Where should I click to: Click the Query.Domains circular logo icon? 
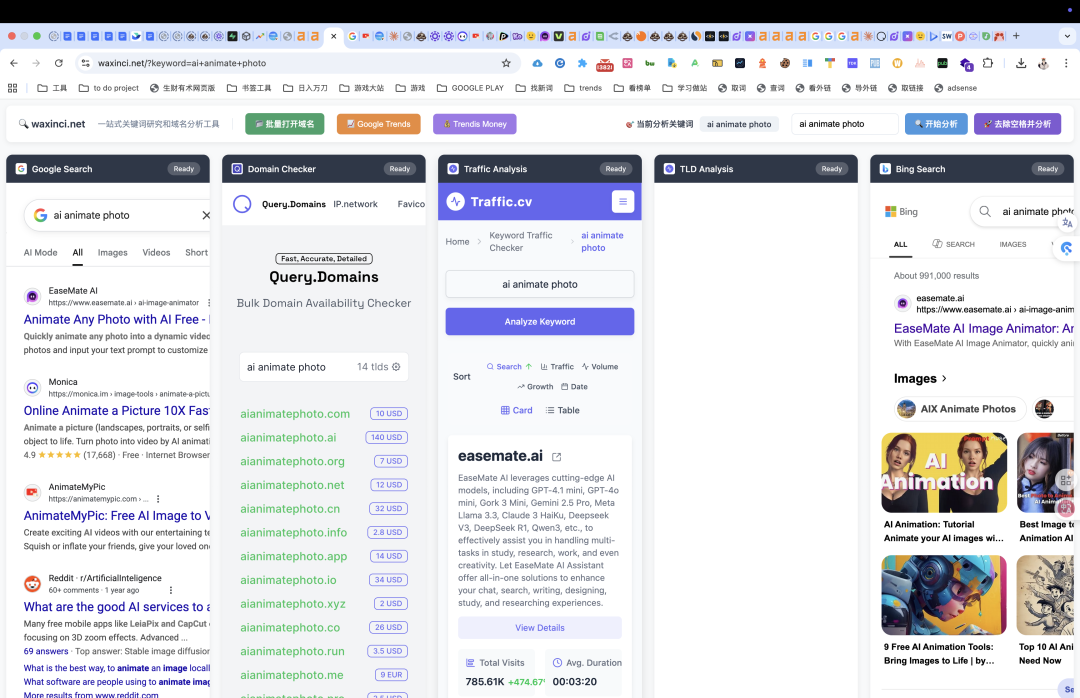242,204
